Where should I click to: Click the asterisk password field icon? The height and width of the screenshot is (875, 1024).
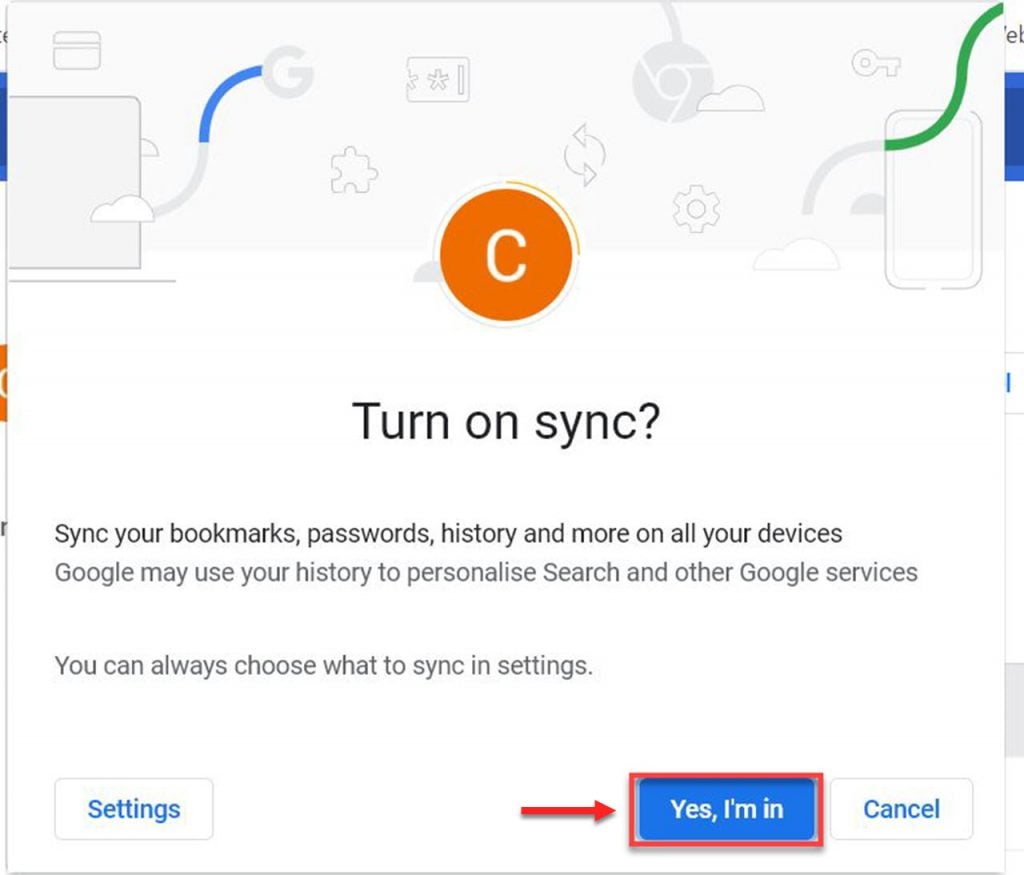click(438, 80)
